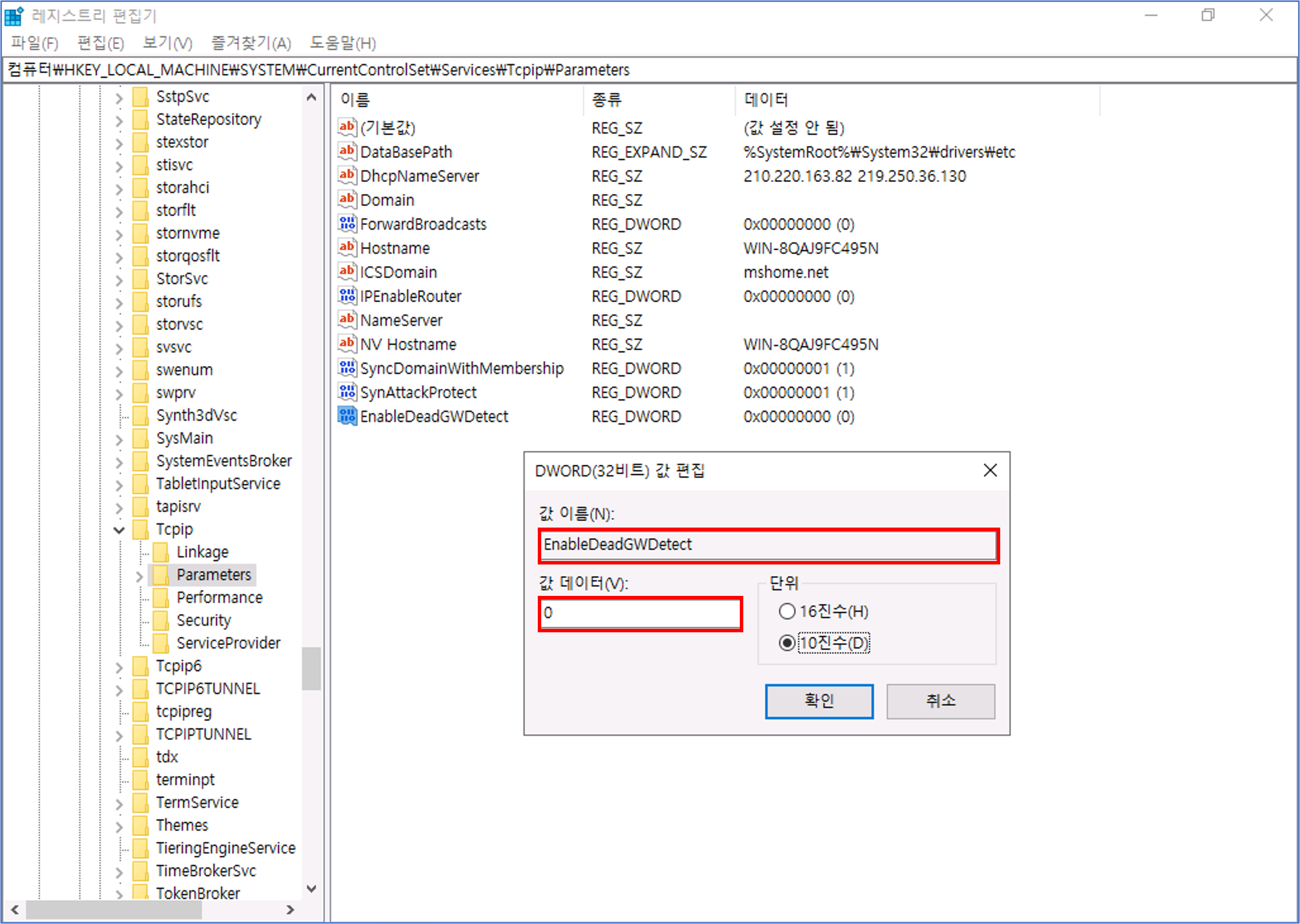Select the 16진수(H) hexadecimal radio button
Screen dimensions: 1300x924
pos(787,612)
